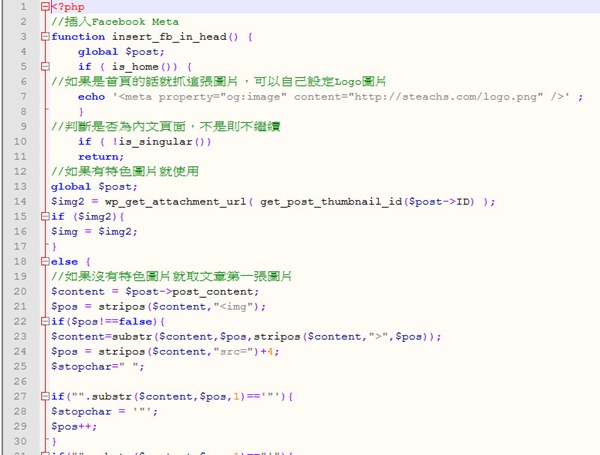Click line number 7 in margin
This screenshot has width=600, height=455.
tap(24, 96)
